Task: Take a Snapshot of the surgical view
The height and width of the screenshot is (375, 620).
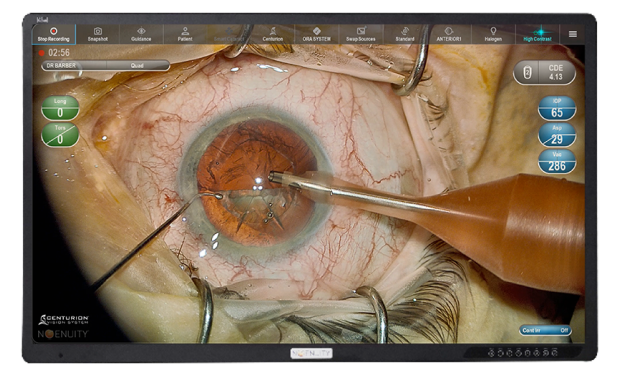Action: point(98,34)
